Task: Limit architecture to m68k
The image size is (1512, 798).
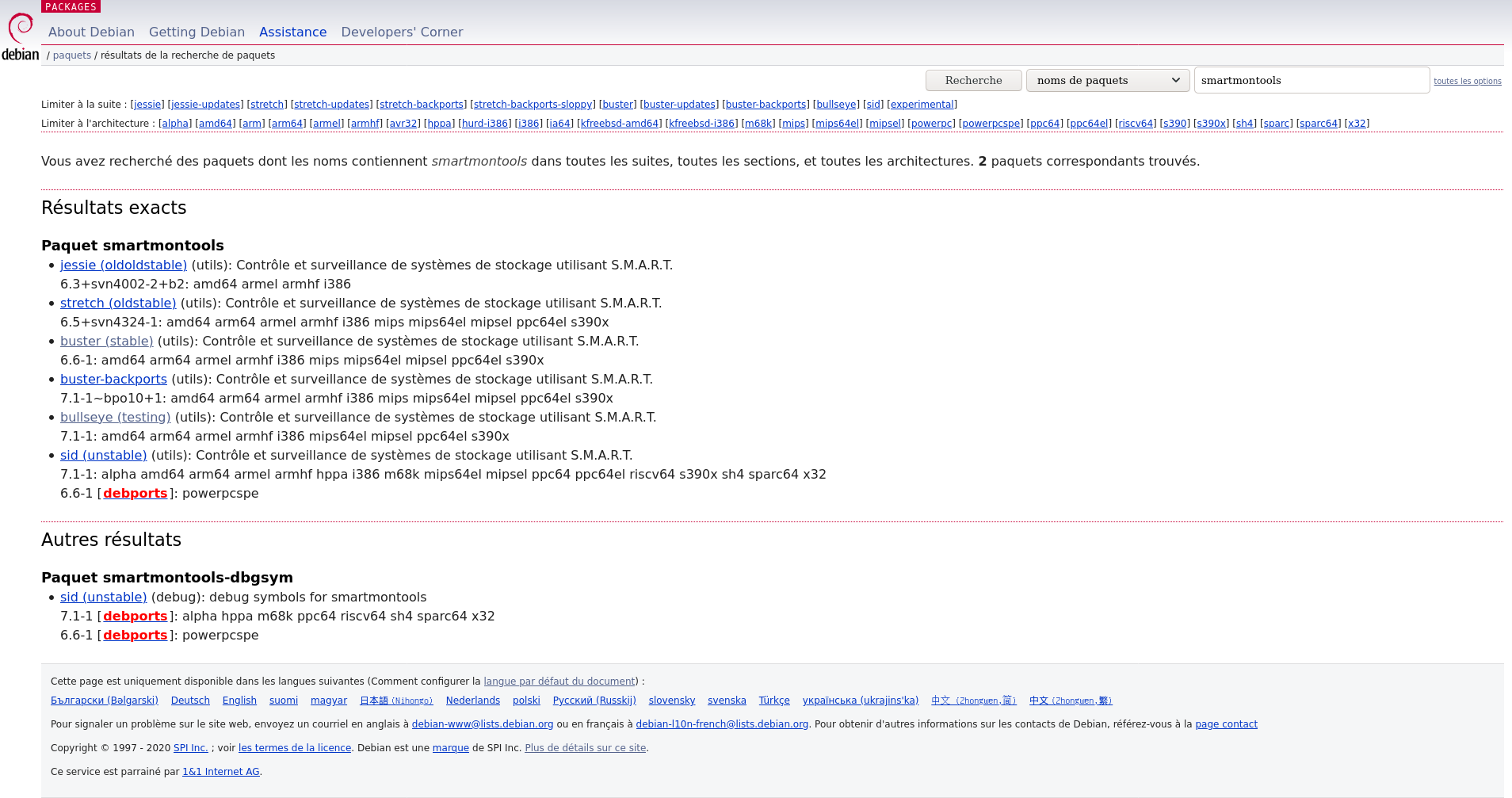Action: click(x=758, y=124)
